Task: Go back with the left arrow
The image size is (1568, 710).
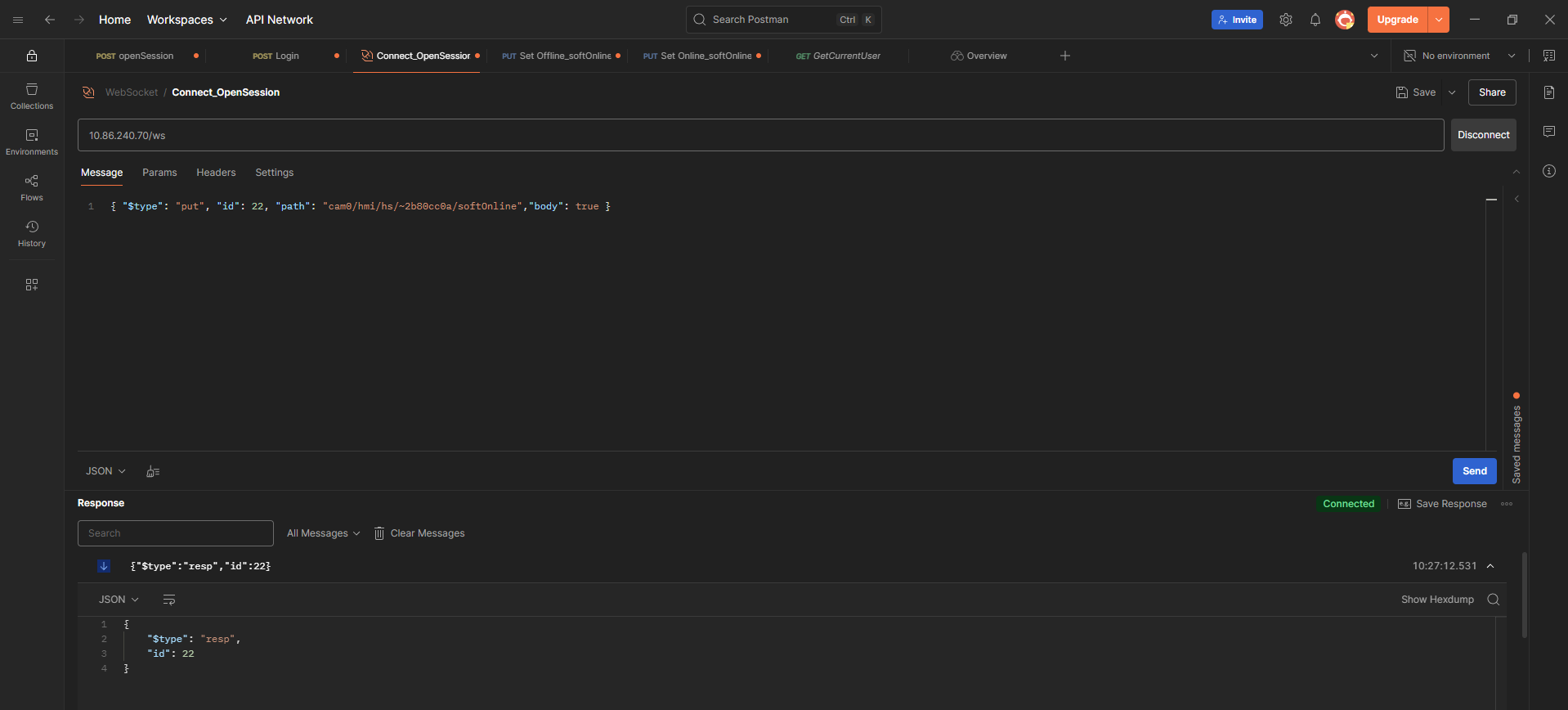Action: (x=50, y=20)
